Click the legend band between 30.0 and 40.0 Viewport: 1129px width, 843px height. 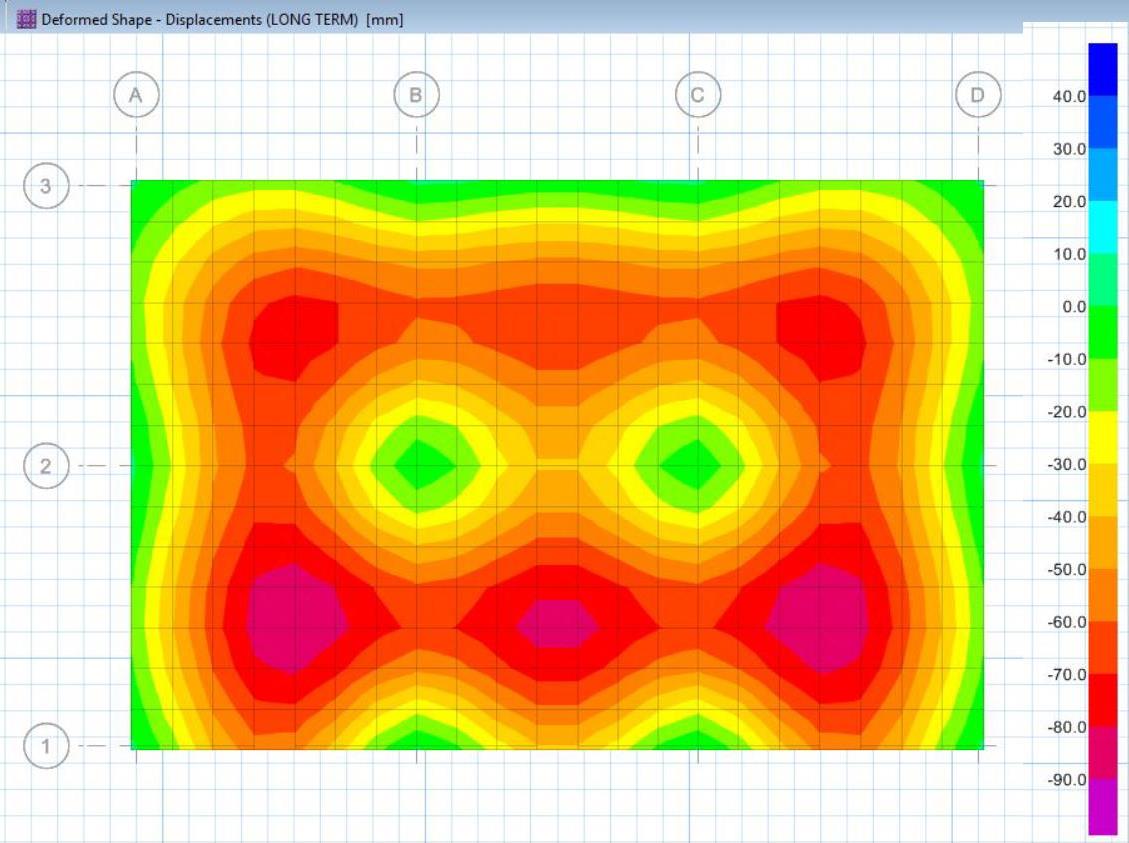1102,122
